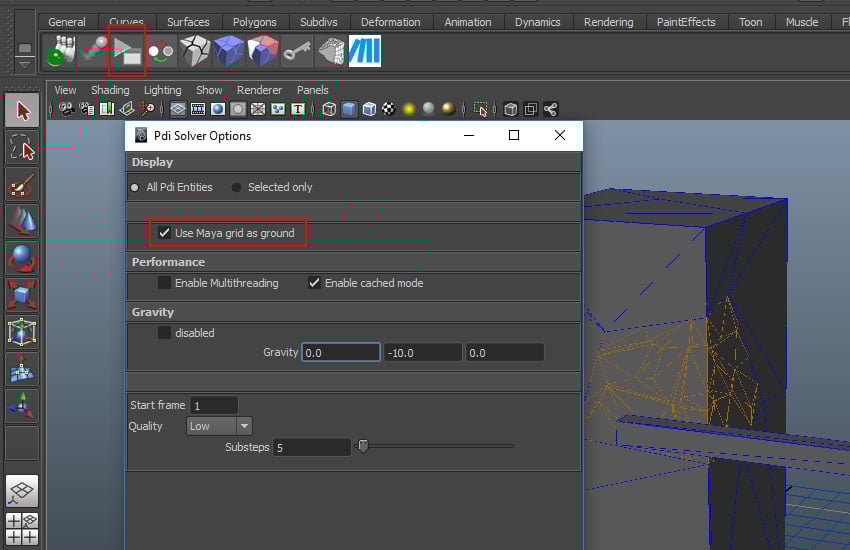The image size is (850, 550).
Task: Enable Multithreading checkbox
Action: (165, 283)
